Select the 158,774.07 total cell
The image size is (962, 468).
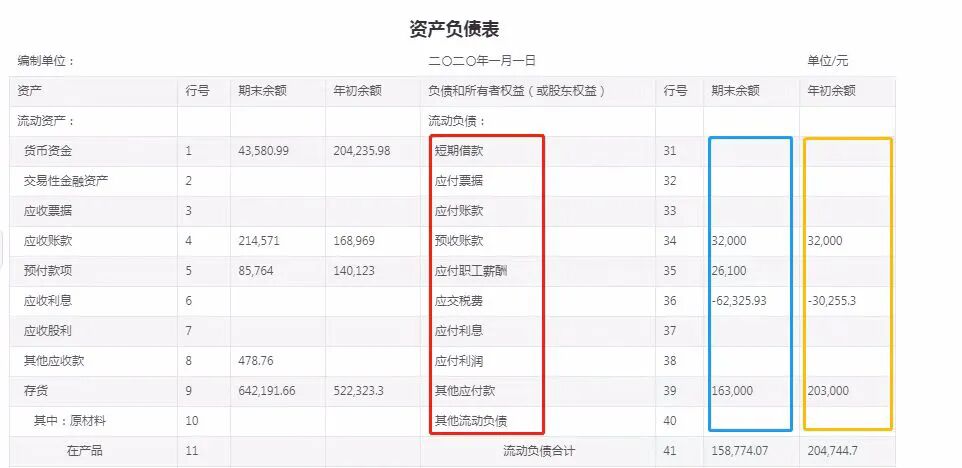740,451
